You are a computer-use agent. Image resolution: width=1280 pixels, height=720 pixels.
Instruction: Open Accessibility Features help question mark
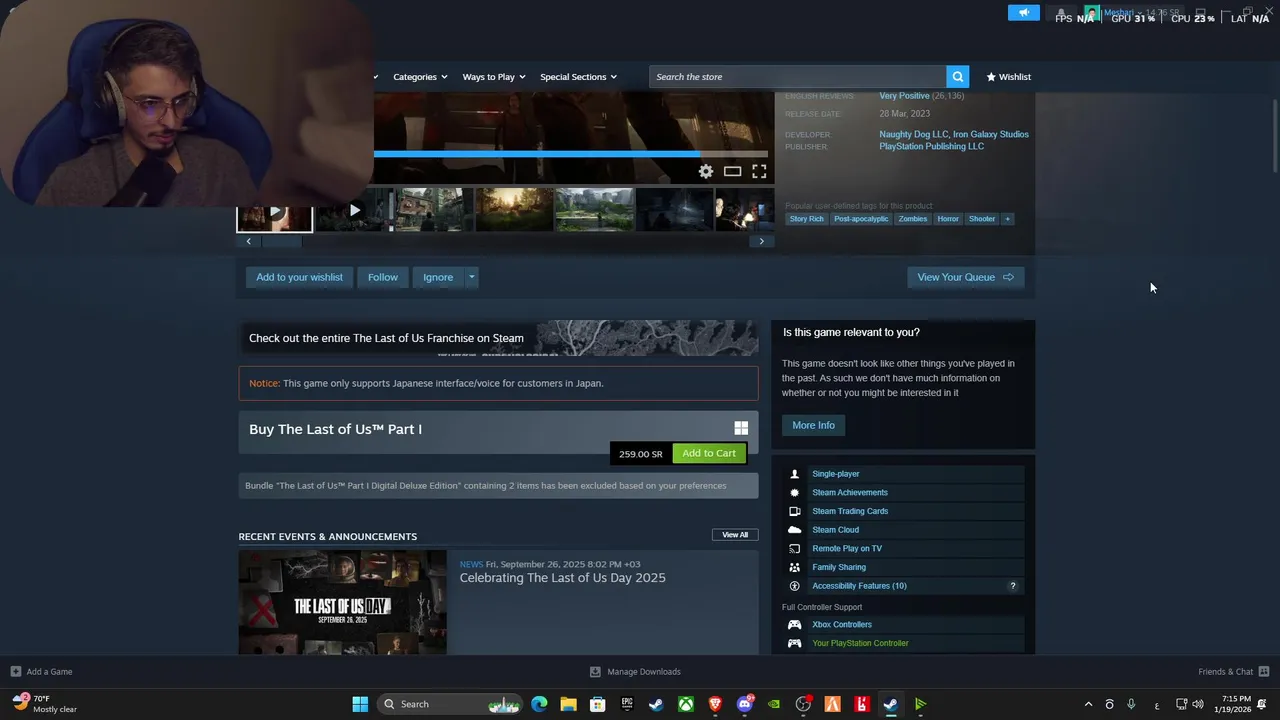click(x=1012, y=586)
